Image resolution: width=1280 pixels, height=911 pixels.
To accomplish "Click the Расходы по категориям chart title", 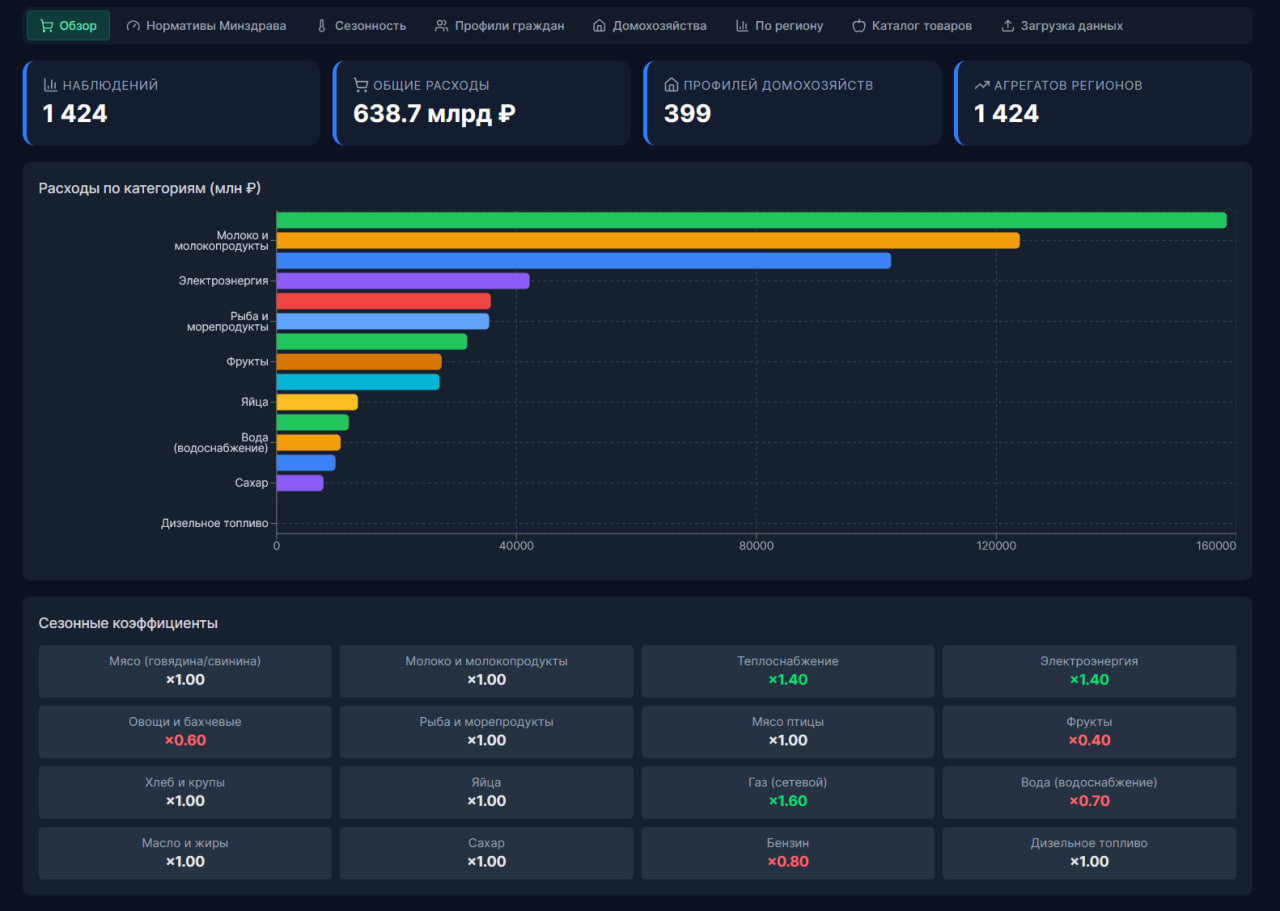I will (x=150, y=188).
